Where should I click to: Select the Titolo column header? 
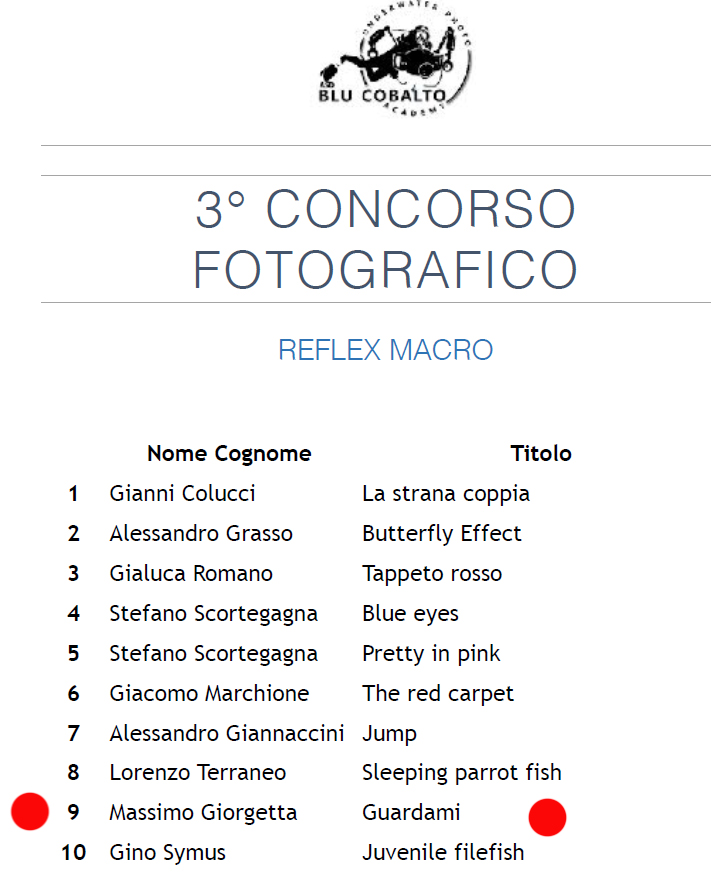(541, 453)
